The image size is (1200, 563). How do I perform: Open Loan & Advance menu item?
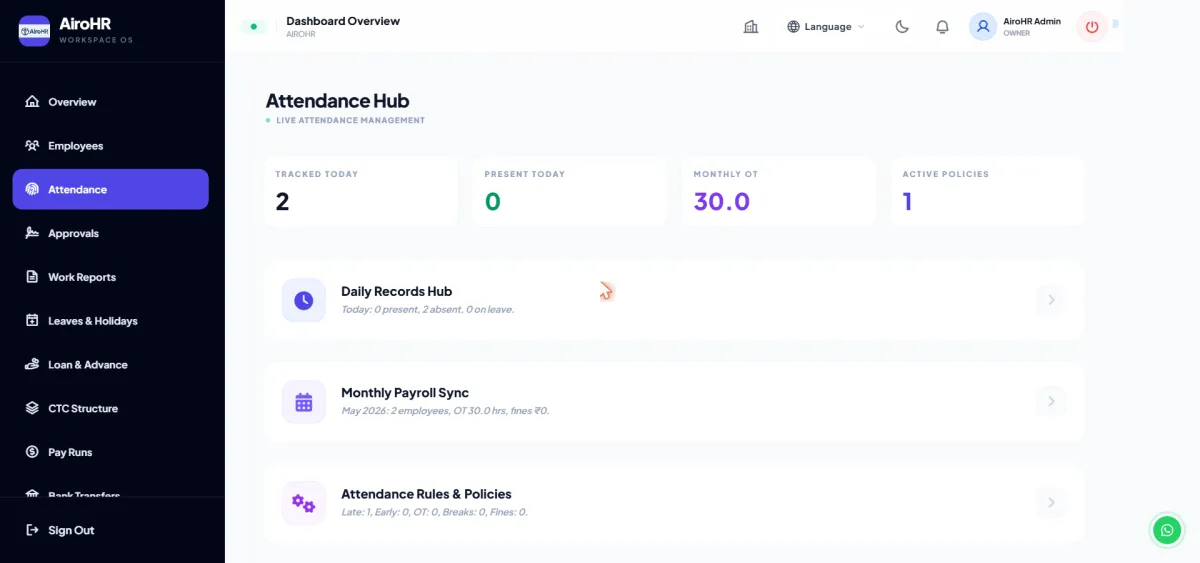point(110,365)
